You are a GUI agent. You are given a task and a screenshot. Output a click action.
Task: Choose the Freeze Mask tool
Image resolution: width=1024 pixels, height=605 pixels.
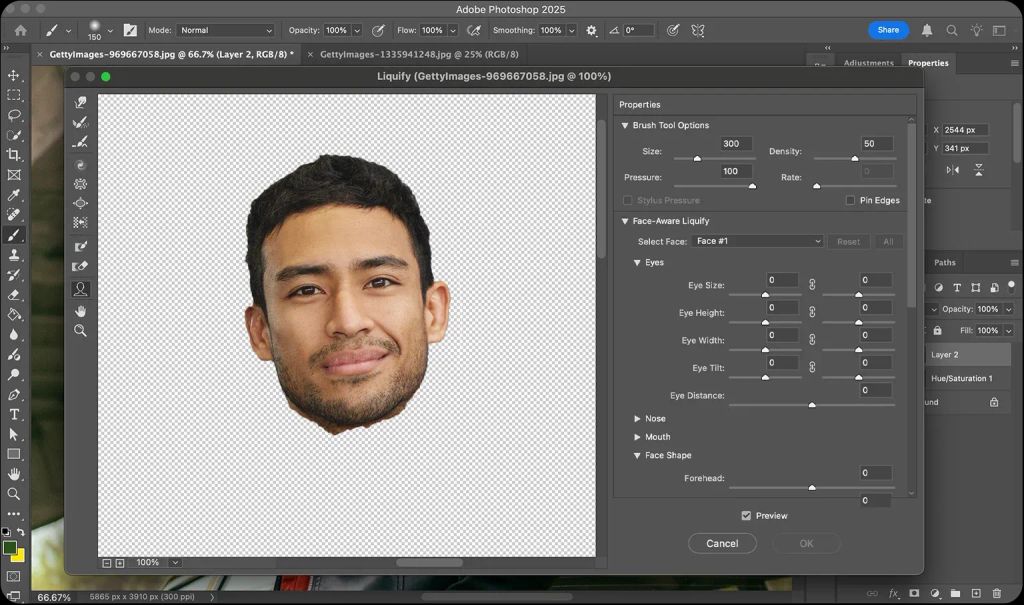[x=80, y=247]
